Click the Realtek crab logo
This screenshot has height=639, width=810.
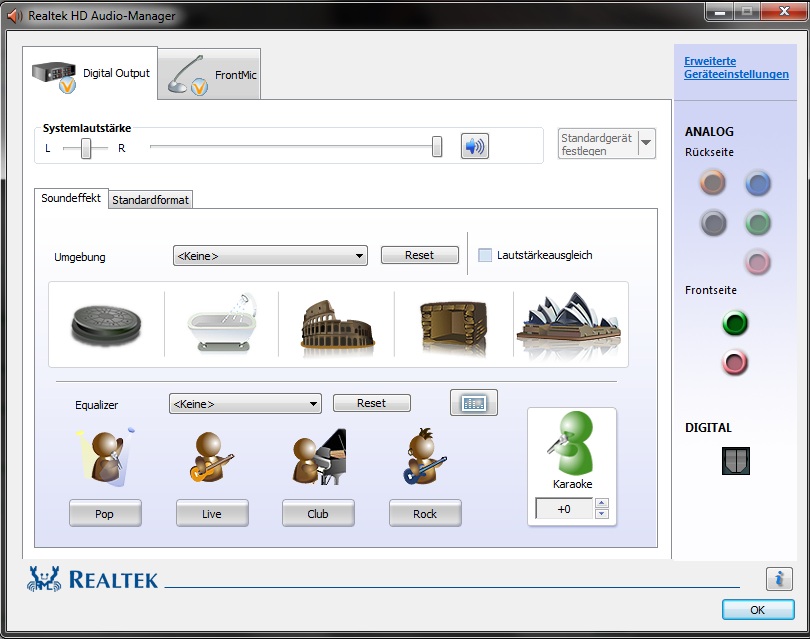click(44, 579)
